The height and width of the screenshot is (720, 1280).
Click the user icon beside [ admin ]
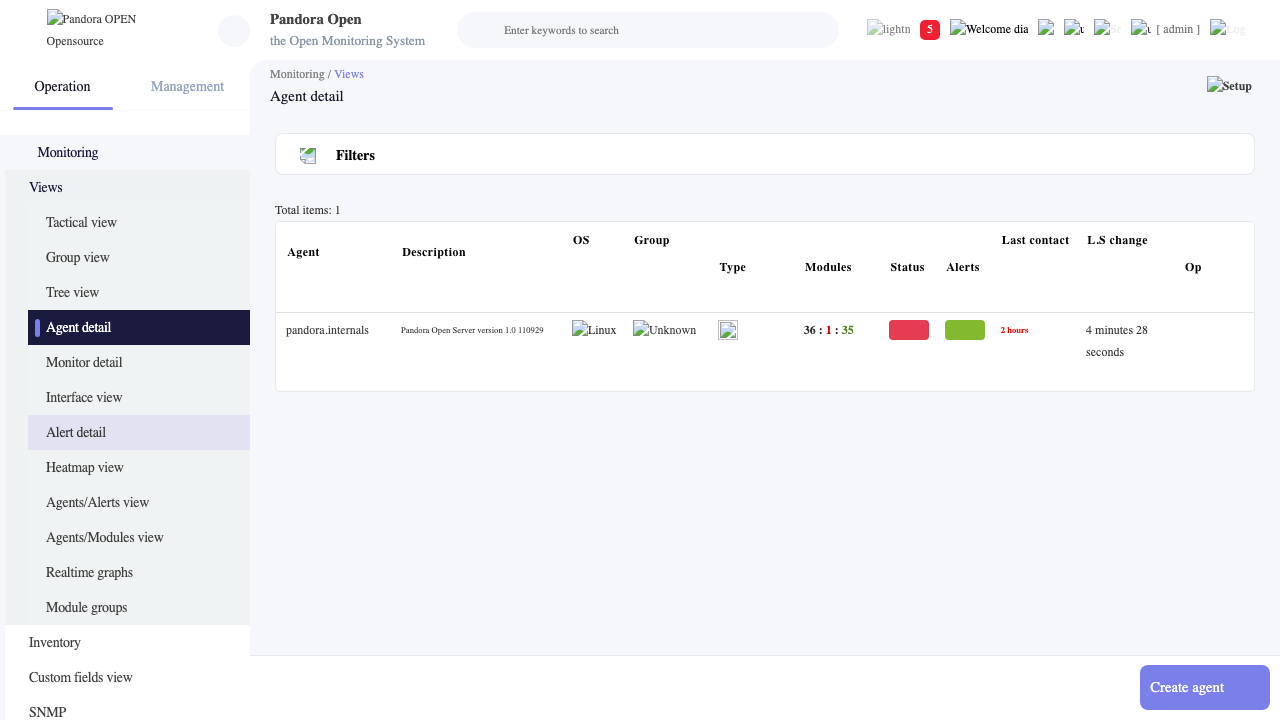(1141, 28)
